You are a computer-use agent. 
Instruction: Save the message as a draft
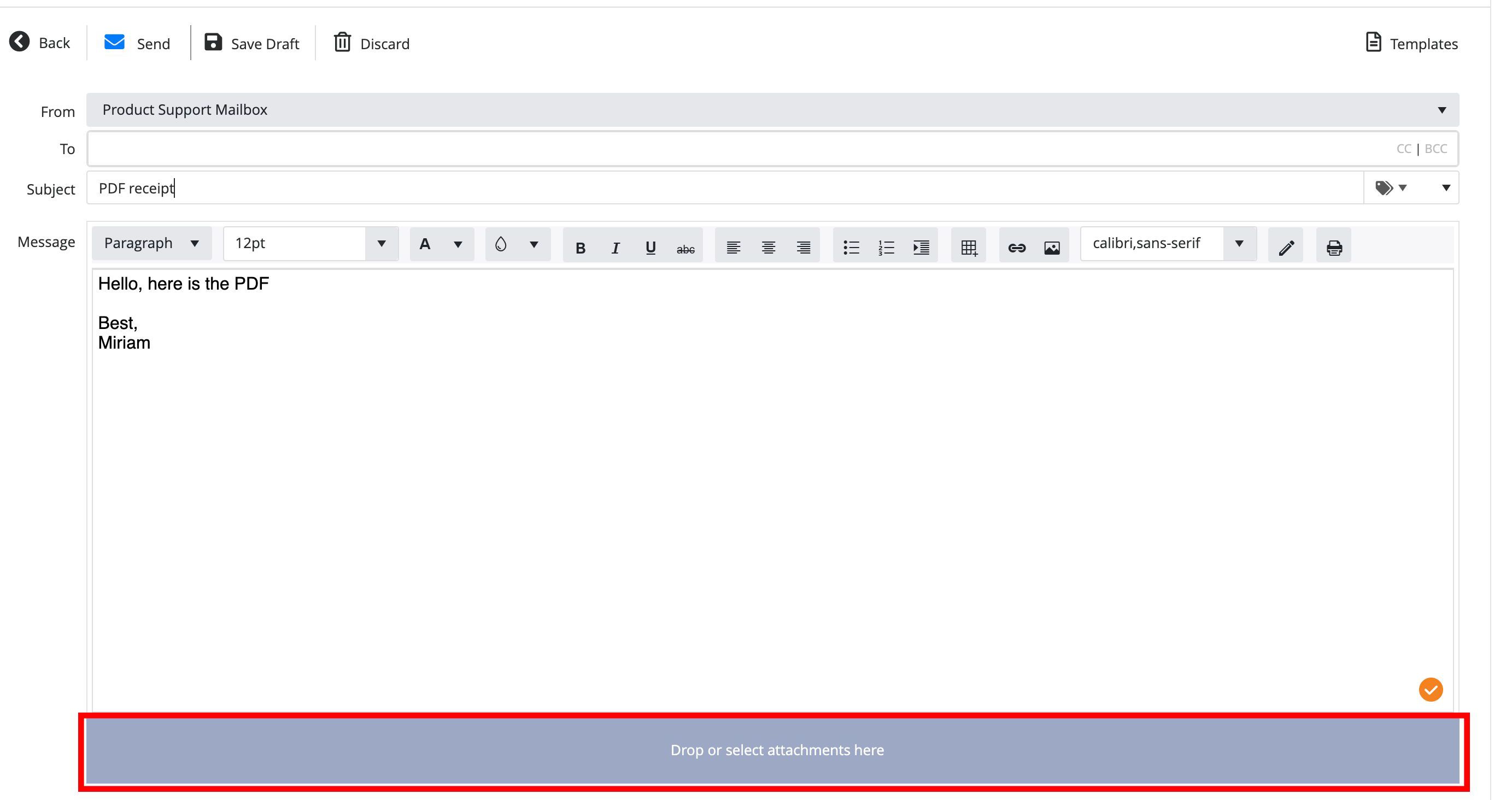(x=252, y=43)
